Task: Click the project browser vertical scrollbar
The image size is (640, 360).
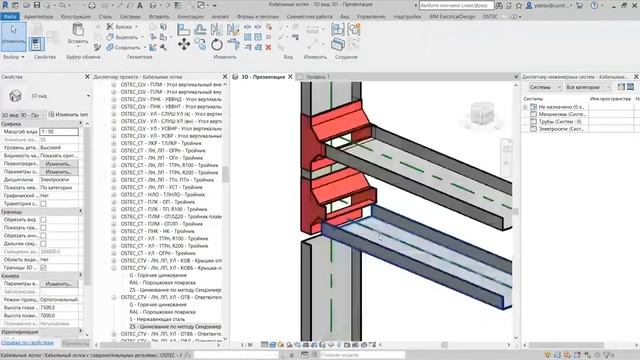Action: (225, 174)
